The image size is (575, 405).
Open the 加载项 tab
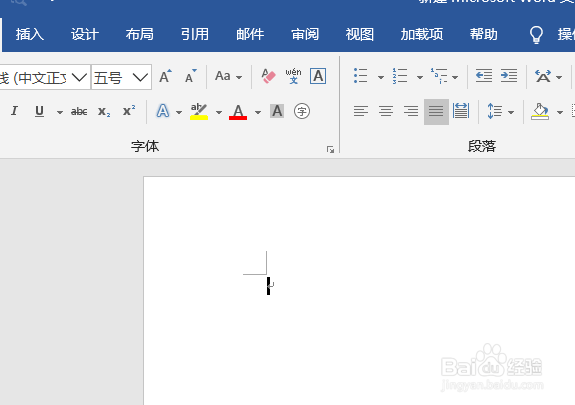click(x=422, y=34)
